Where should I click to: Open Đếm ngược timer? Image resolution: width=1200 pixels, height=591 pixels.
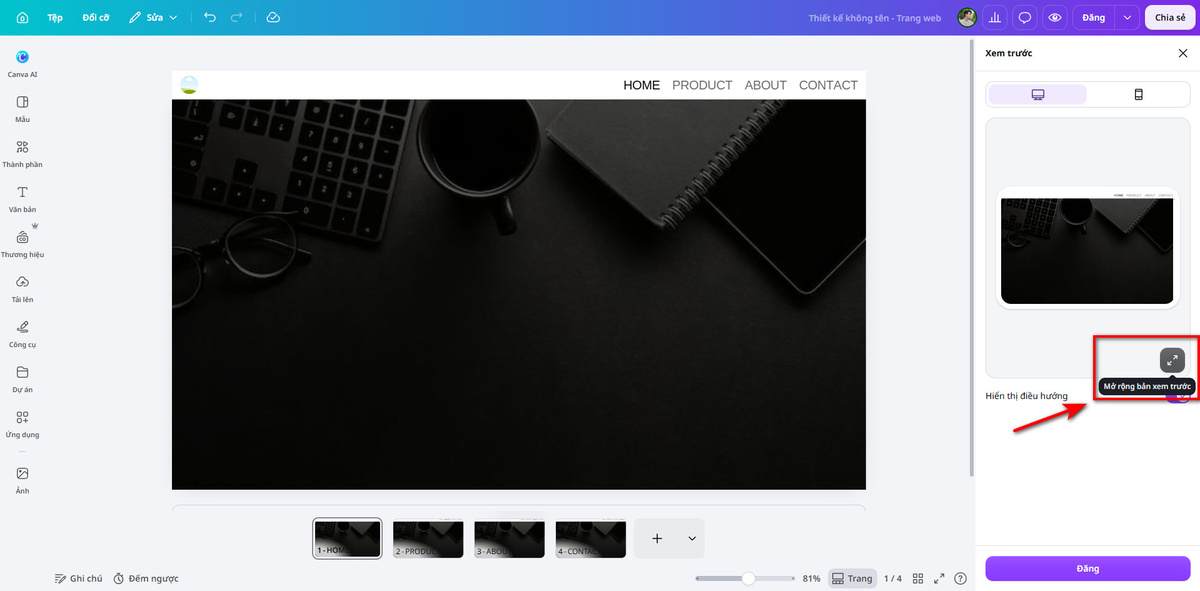pyautogui.click(x=146, y=578)
